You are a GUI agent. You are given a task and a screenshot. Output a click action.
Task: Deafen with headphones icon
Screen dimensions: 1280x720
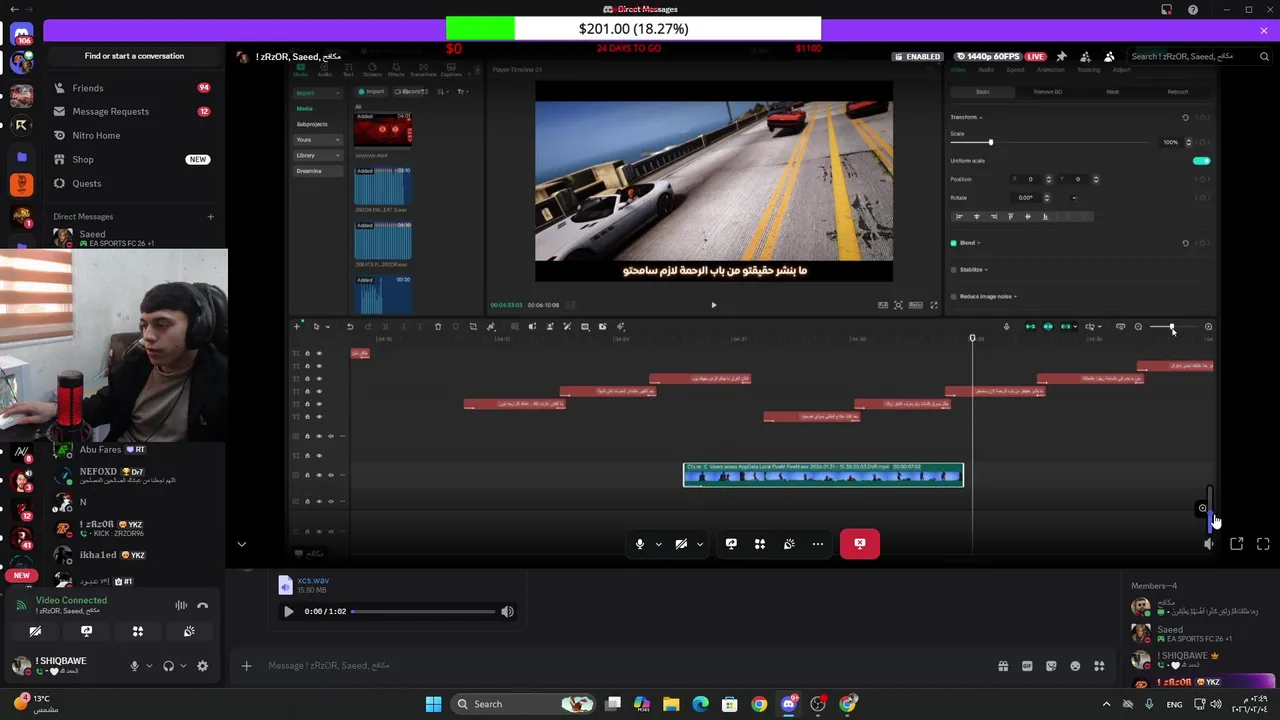point(168,666)
